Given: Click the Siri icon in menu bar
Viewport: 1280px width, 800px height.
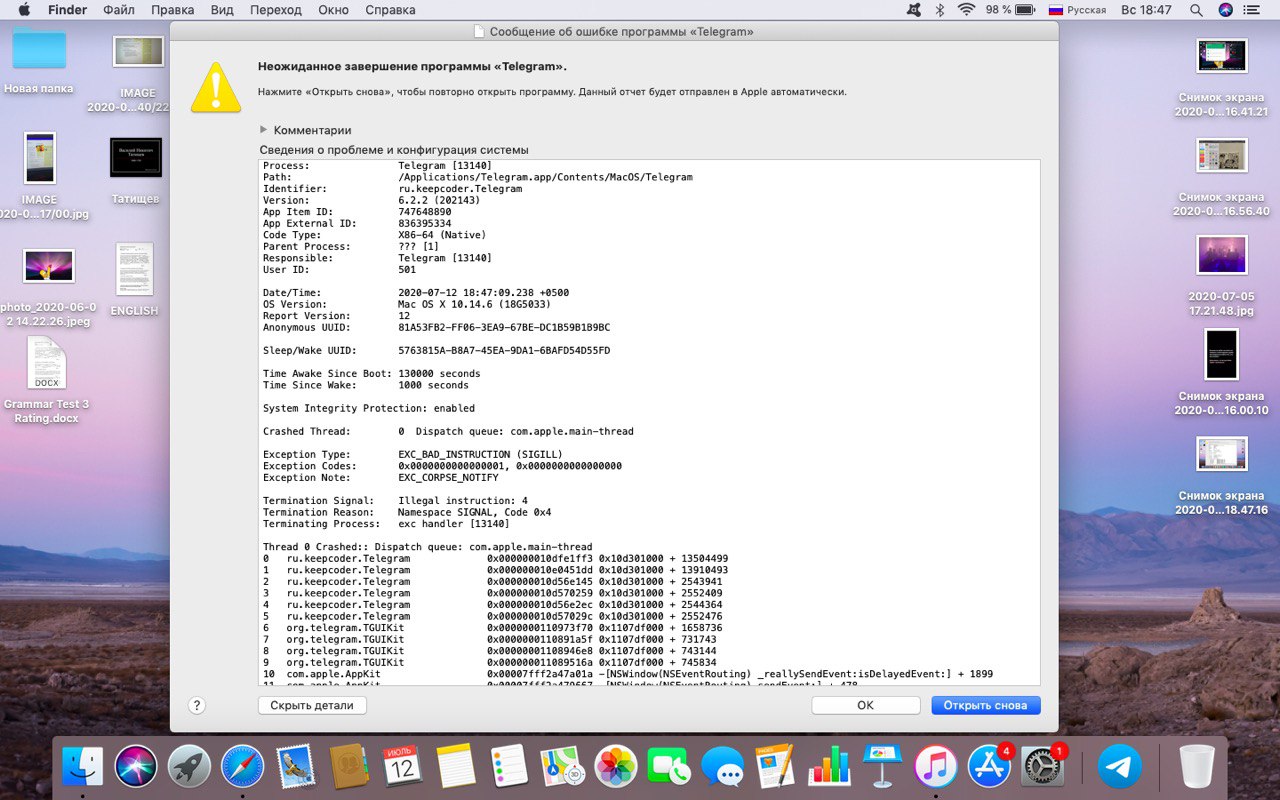Looking at the screenshot, I should click(x=1226, y=10).
